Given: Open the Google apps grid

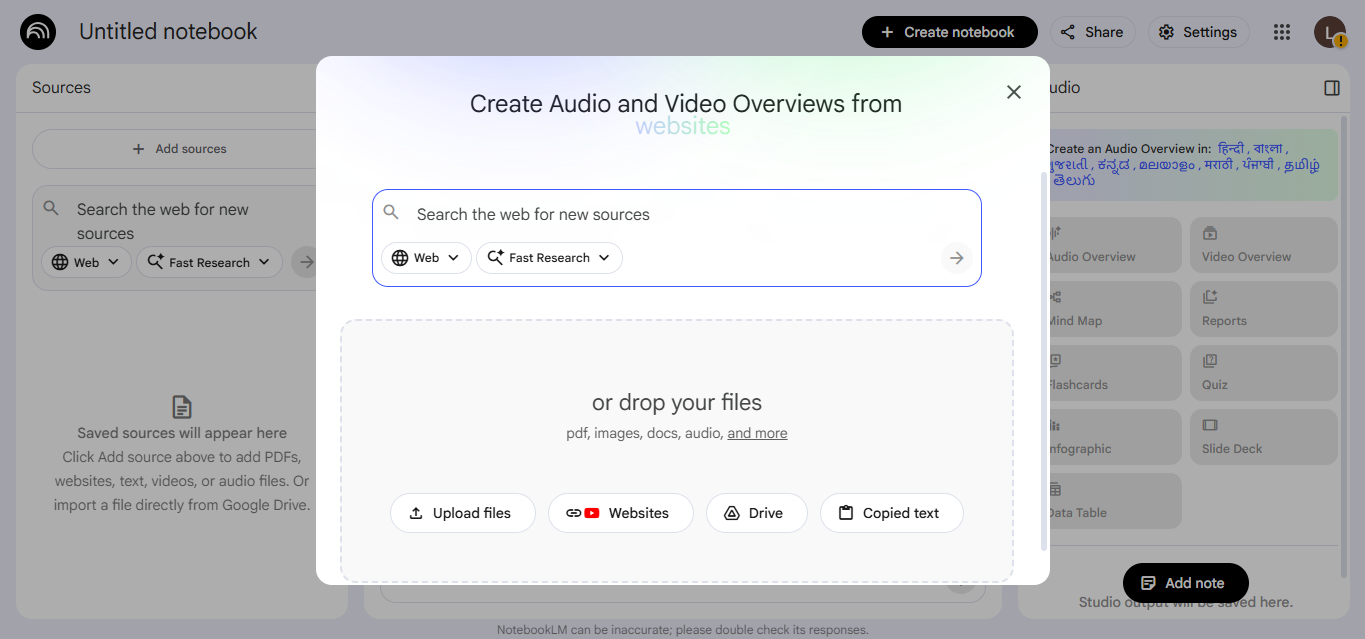Looking at the screenshot, I should pyautogui.click(x=1281, y=31).
